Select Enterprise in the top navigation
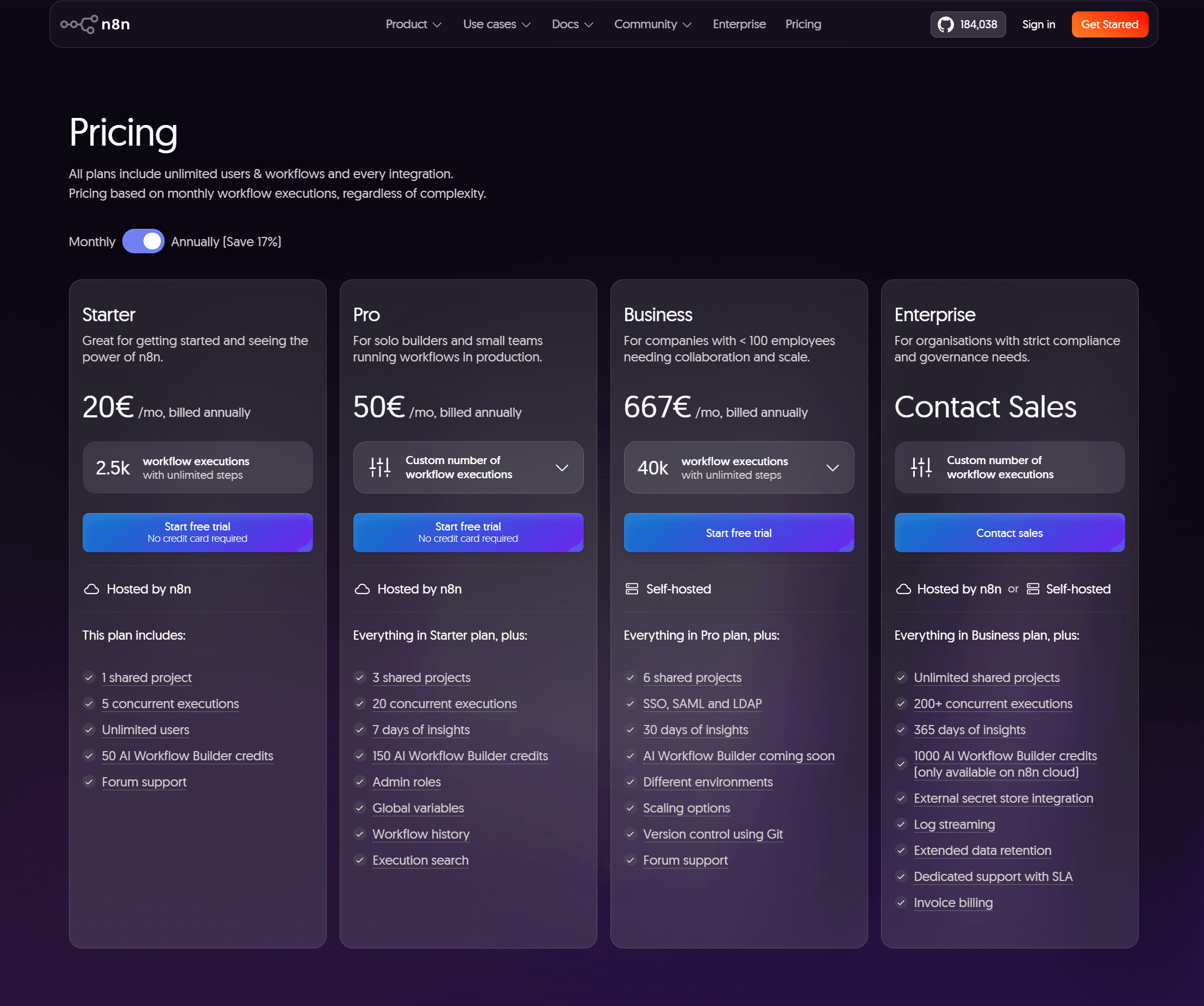The height and width of the screenshot is (1006, 1204). point(739,24)
